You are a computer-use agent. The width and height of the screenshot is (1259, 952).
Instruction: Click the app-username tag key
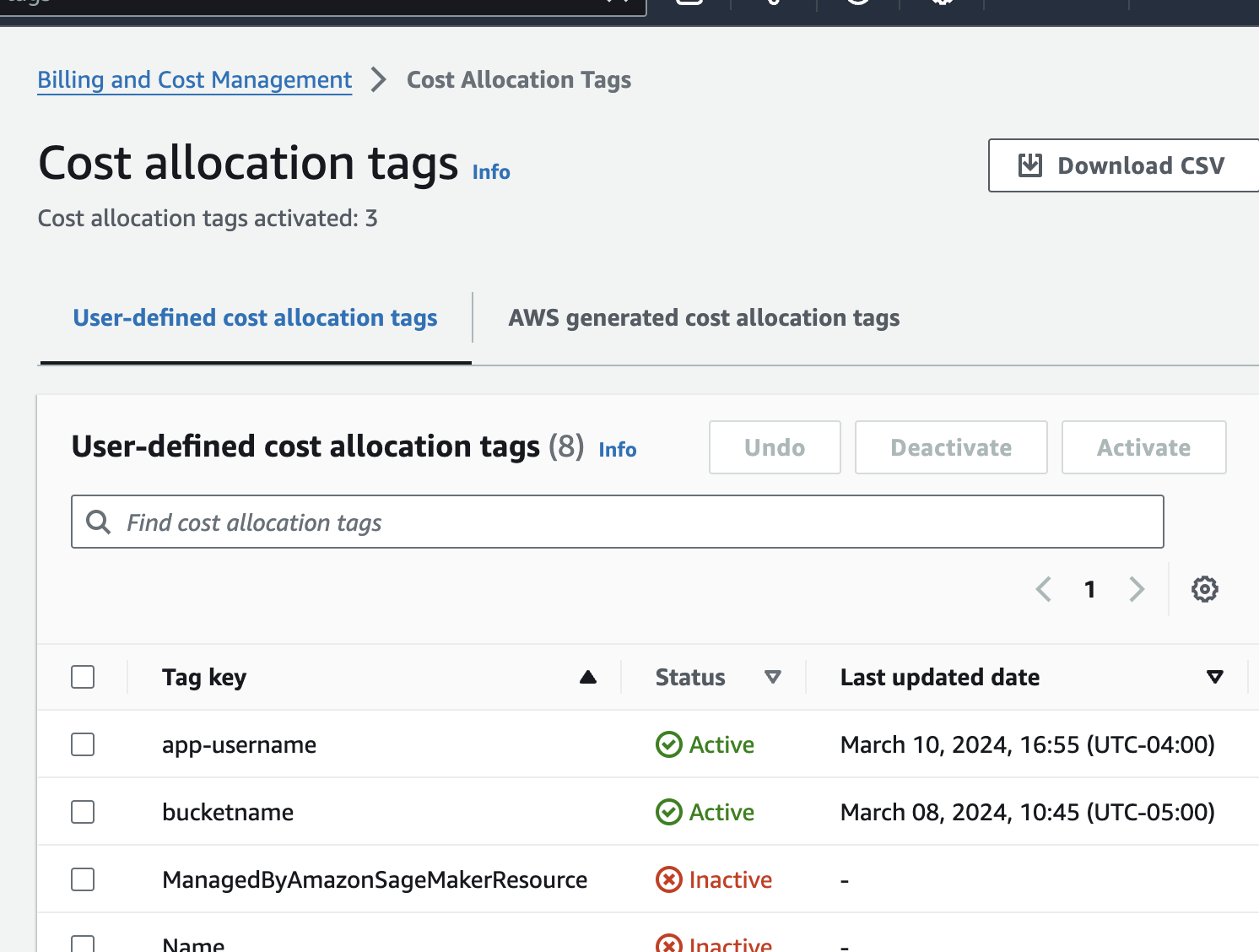pos(239,744)
